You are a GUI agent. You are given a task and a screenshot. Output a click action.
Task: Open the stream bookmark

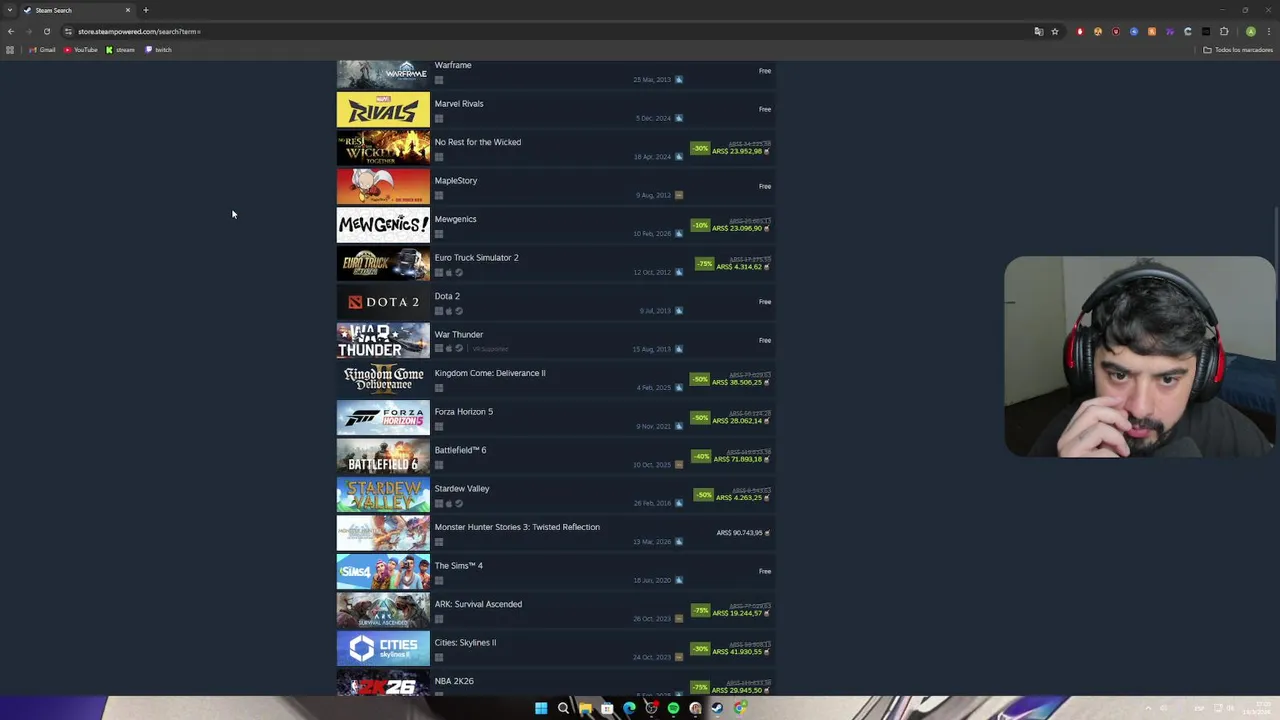pyautogui.click(x=120, y=50)
